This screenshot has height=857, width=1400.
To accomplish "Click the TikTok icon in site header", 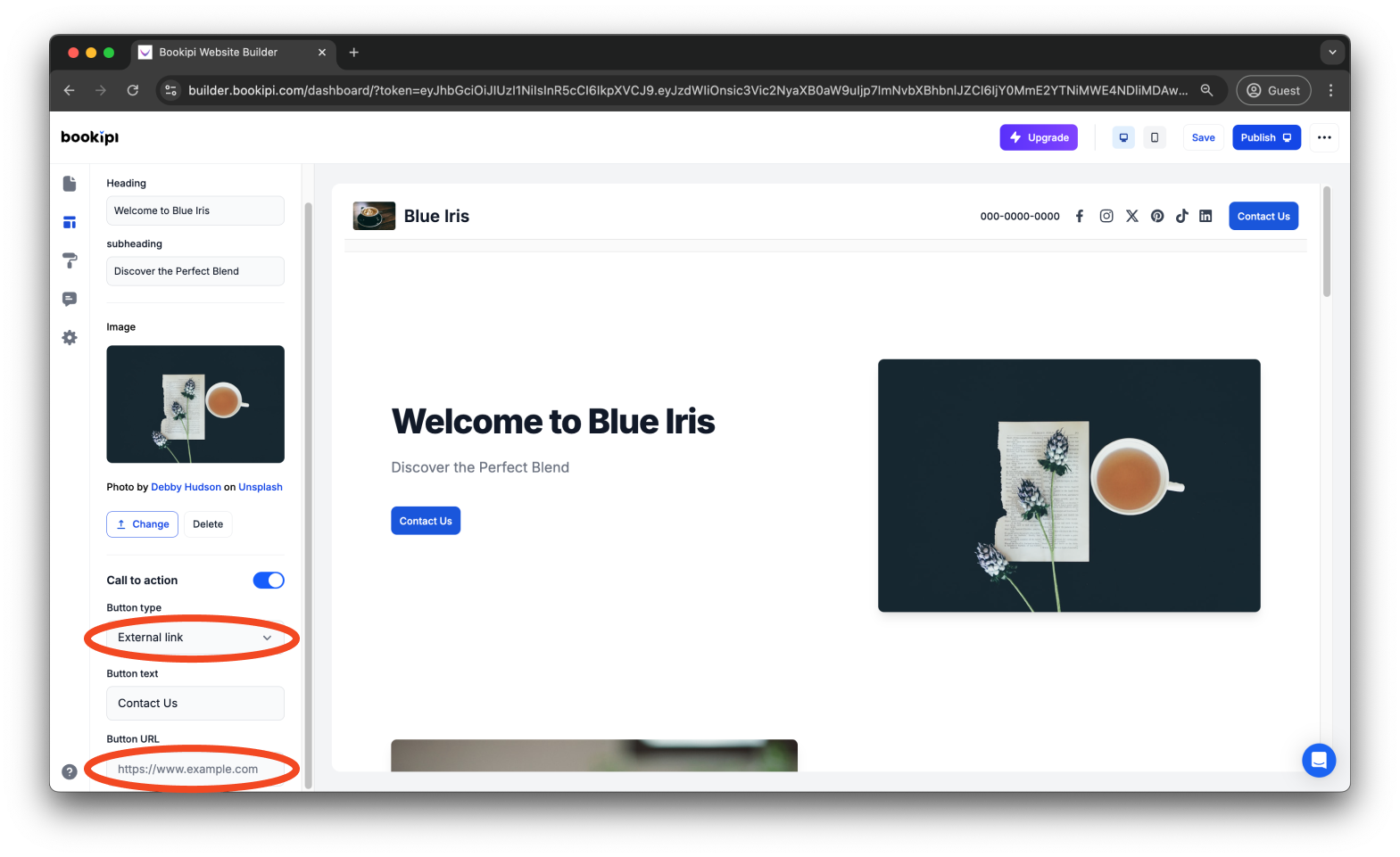I will 1182,216.
